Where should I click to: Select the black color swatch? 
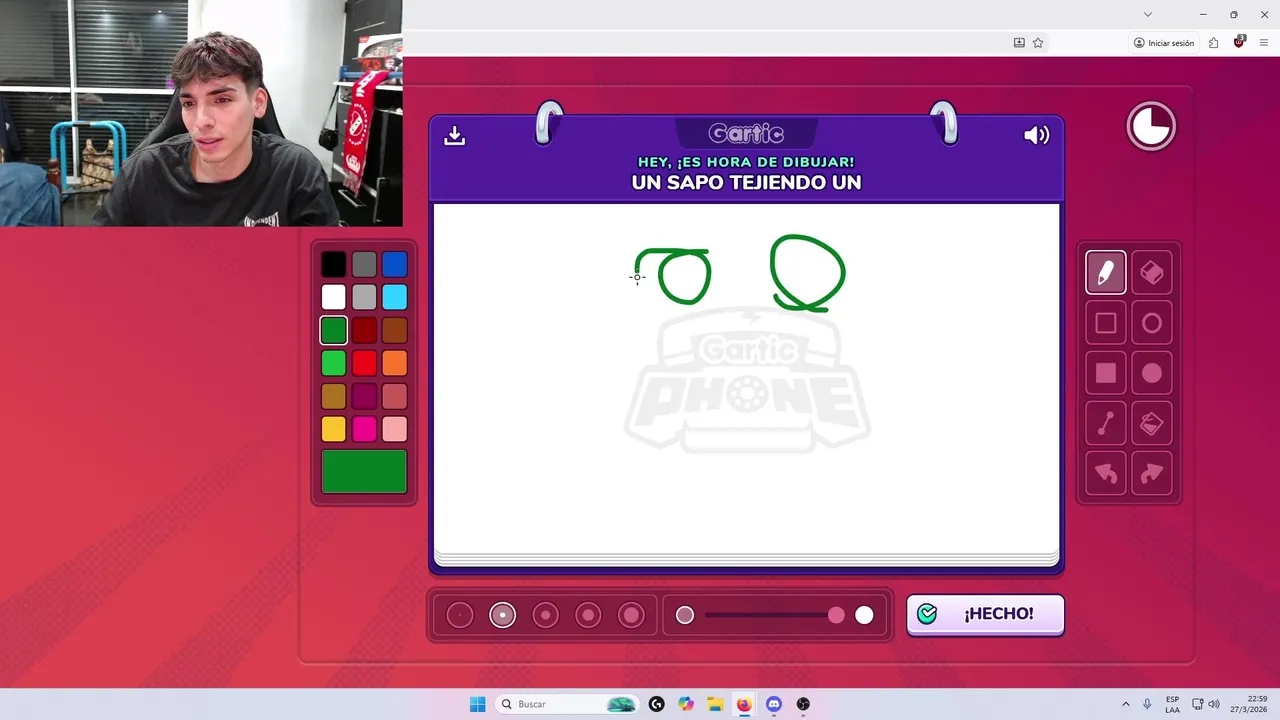click(334, 264)
